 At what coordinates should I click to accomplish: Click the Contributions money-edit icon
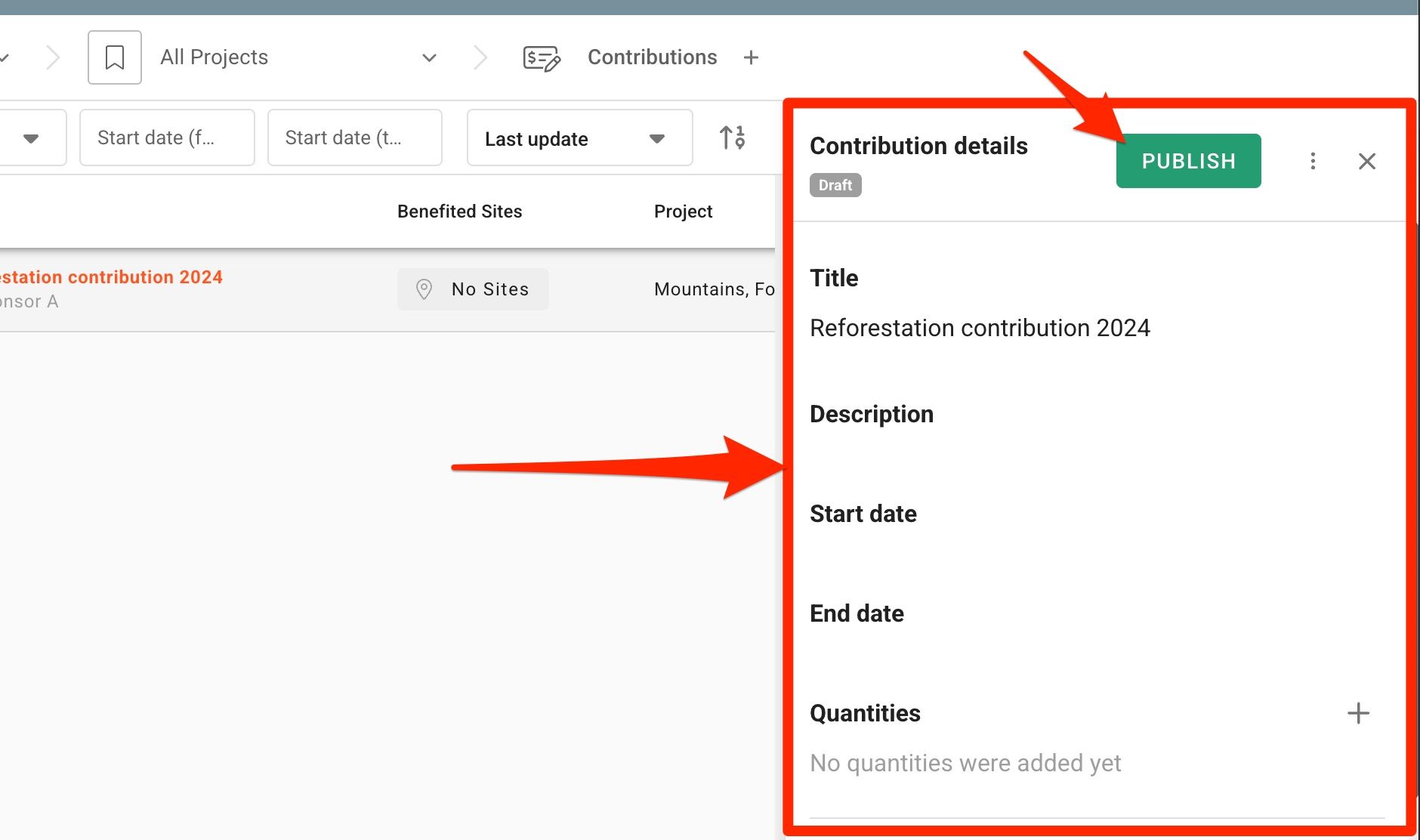click(x=542, y=57)
